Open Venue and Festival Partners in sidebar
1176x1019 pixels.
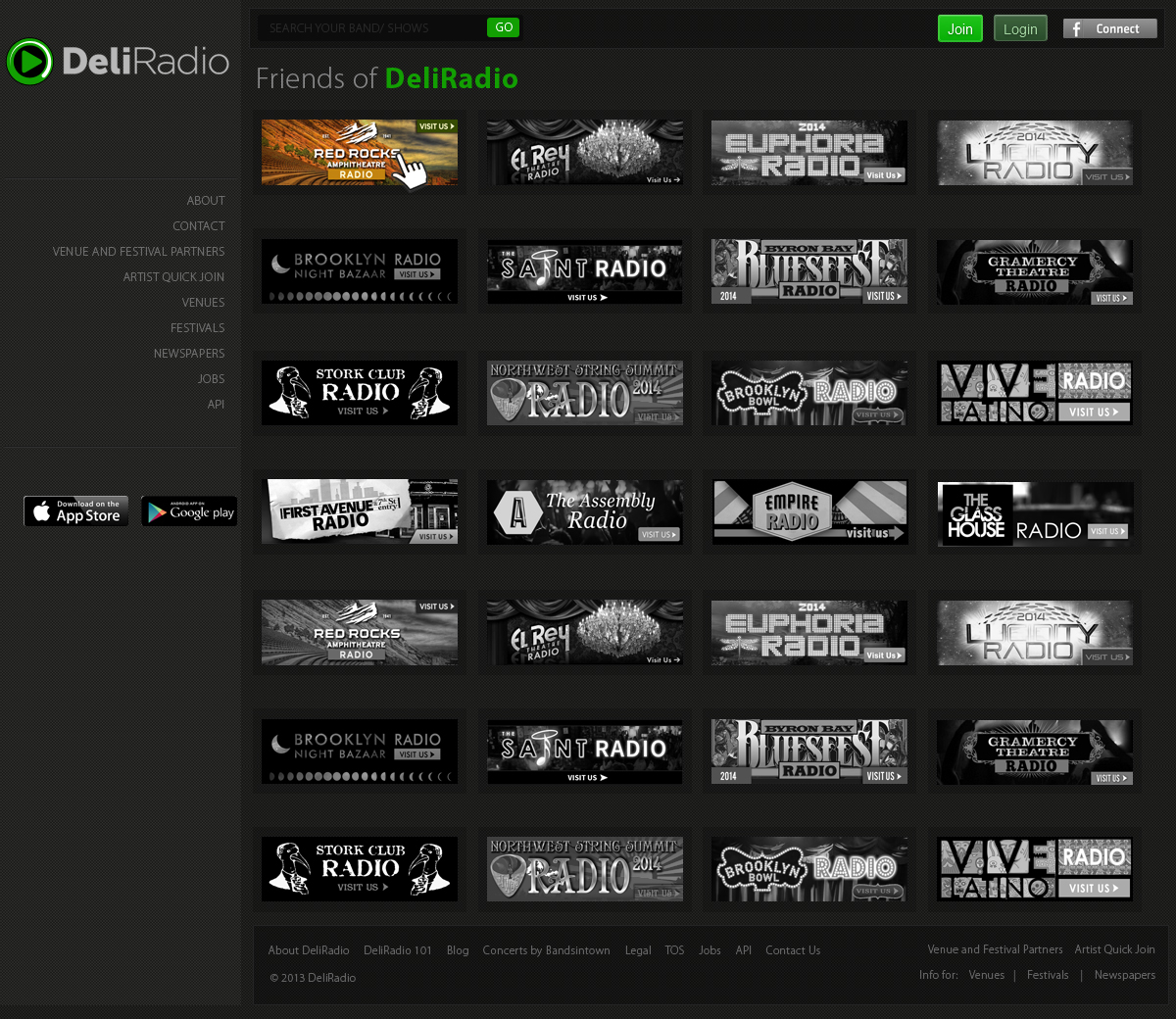[138, 251]
